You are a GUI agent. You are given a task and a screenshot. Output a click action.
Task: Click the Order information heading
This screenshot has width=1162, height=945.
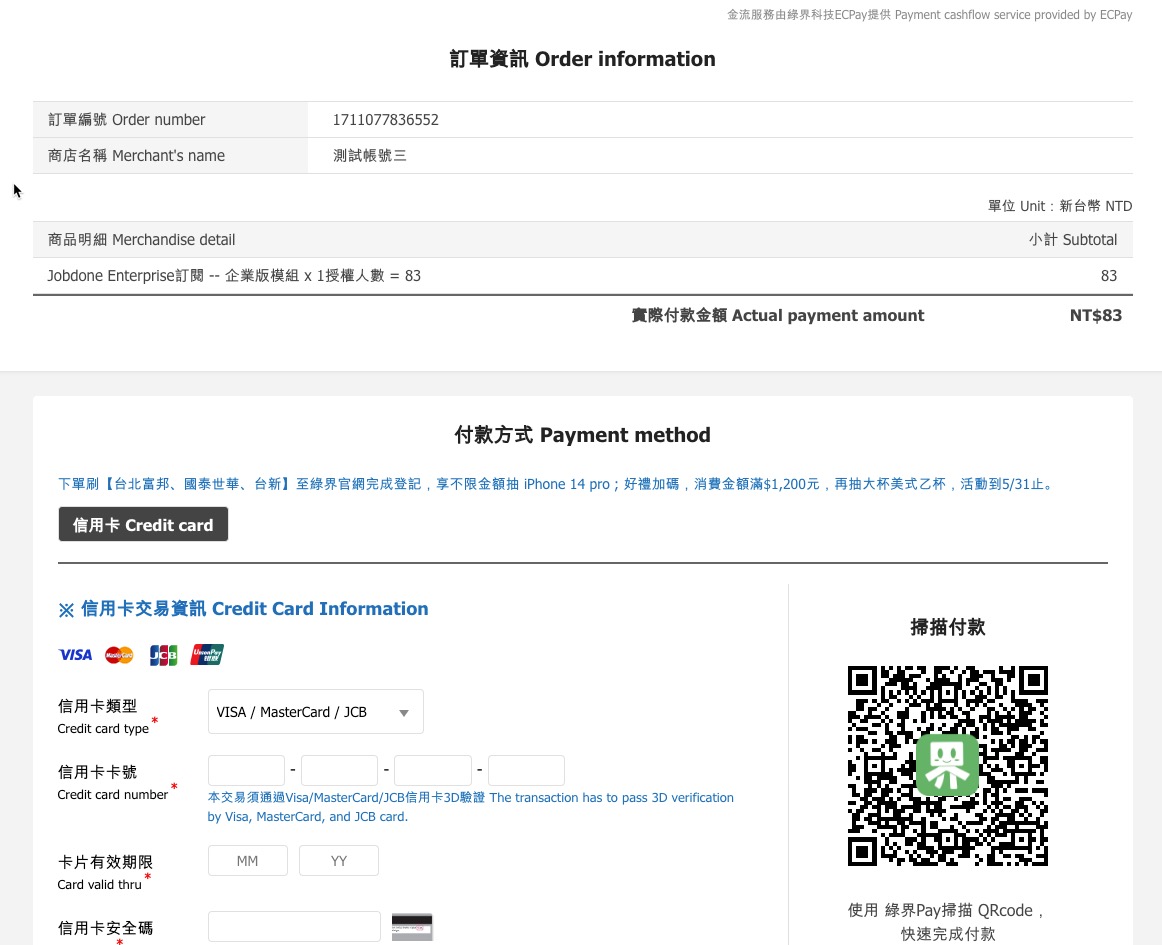coord(582,59)
